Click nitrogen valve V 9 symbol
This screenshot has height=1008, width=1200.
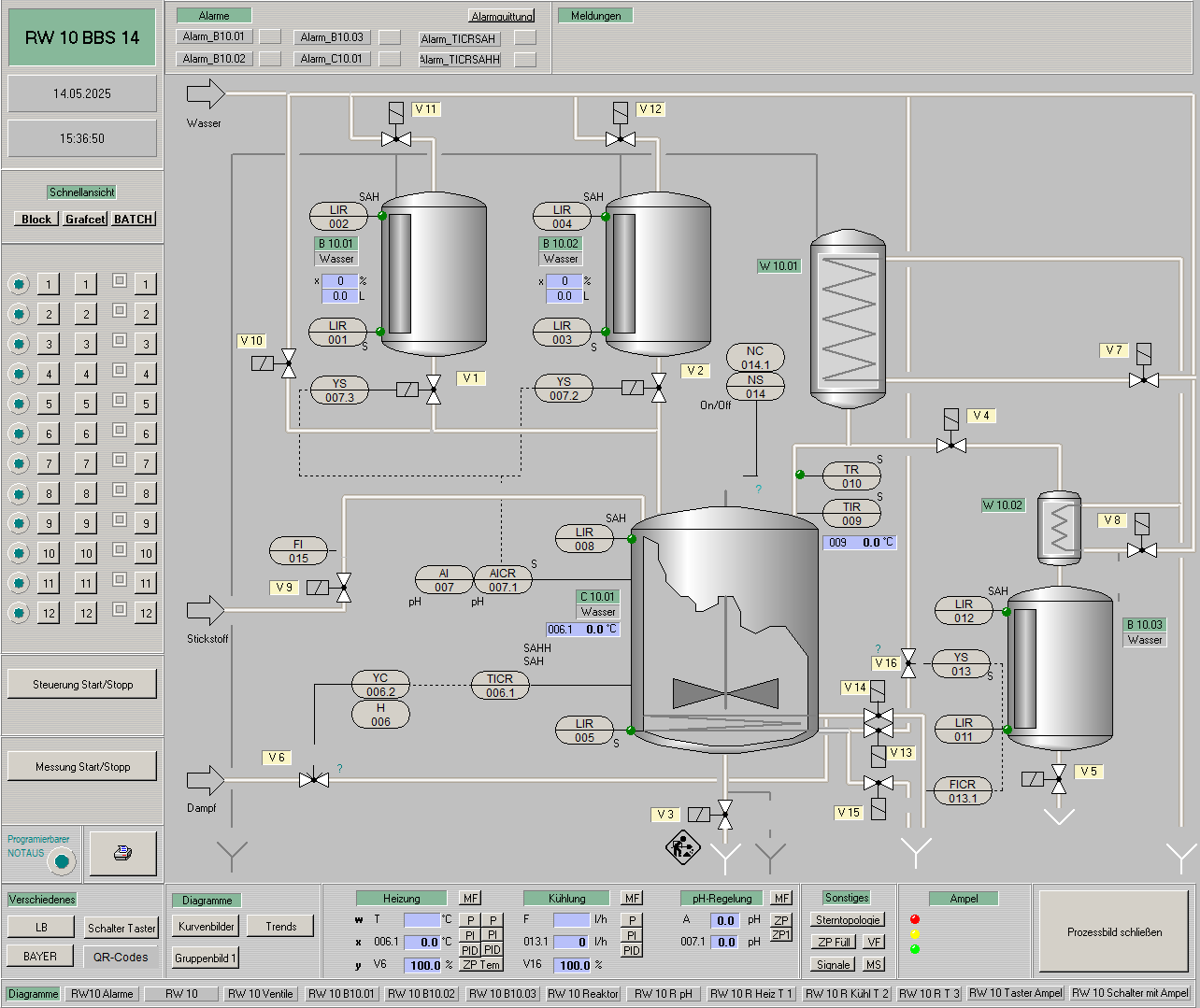point(344,588)
